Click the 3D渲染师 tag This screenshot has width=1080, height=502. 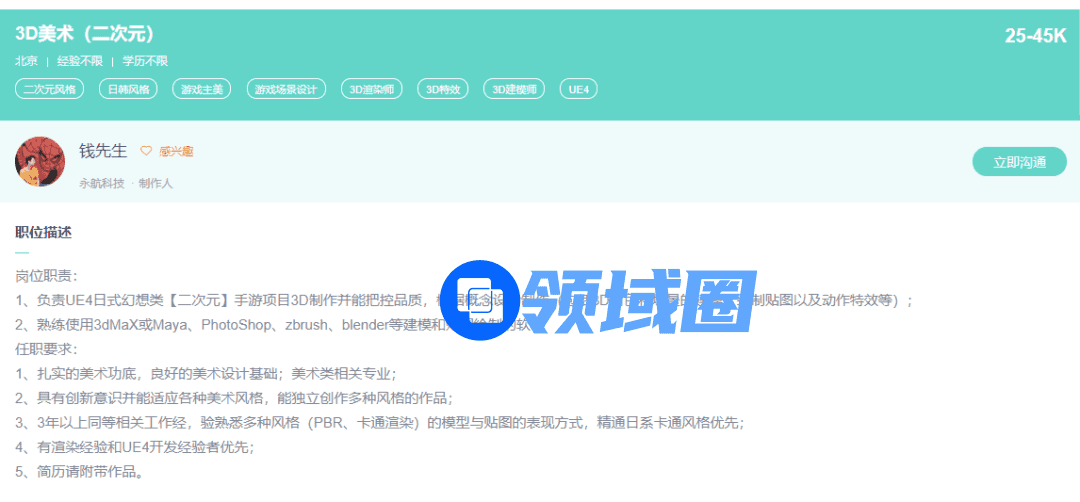coord(372,89)
